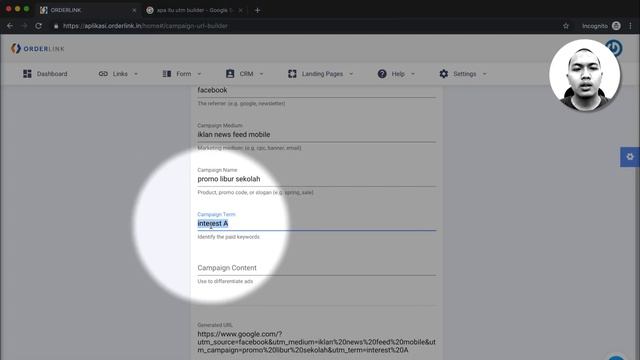Expand the CRM dropdown arrow
This screenshot has width=640, height=360.
point(261,74)
